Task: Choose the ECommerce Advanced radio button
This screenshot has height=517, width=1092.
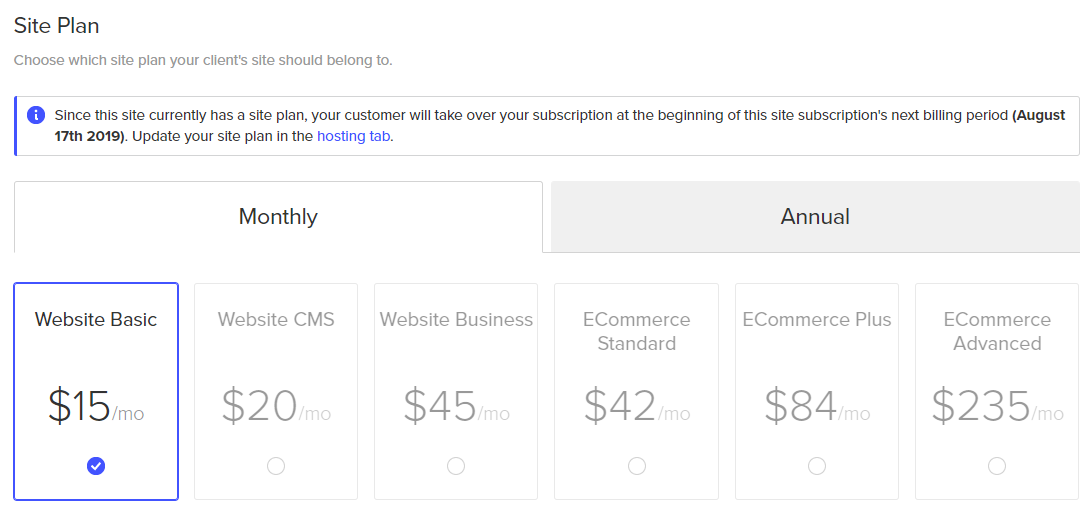Action: (x=997, y=465)
